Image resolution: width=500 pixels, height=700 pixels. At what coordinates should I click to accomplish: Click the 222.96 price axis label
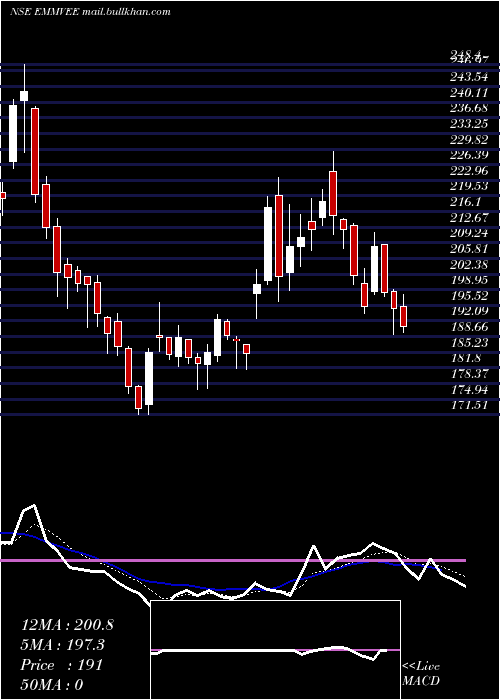pos(469,171)
